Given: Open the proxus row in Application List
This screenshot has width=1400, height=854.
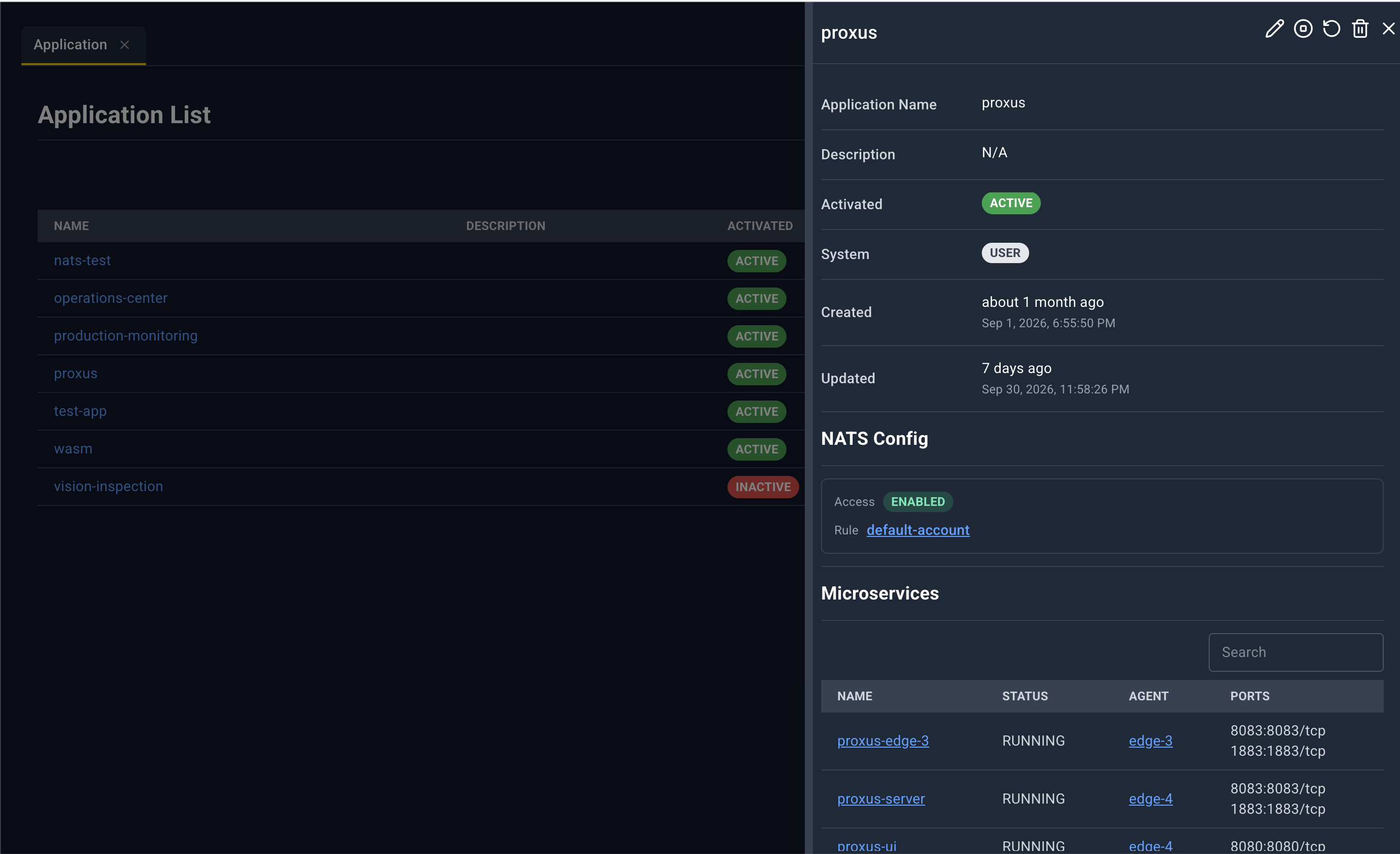Looking at the screenshot, I should [x=76, y=374].
